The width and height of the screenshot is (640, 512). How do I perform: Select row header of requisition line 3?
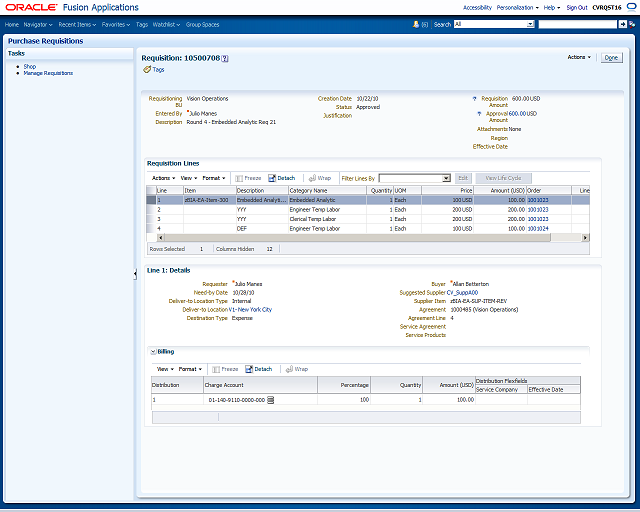[x=151, y=219]
